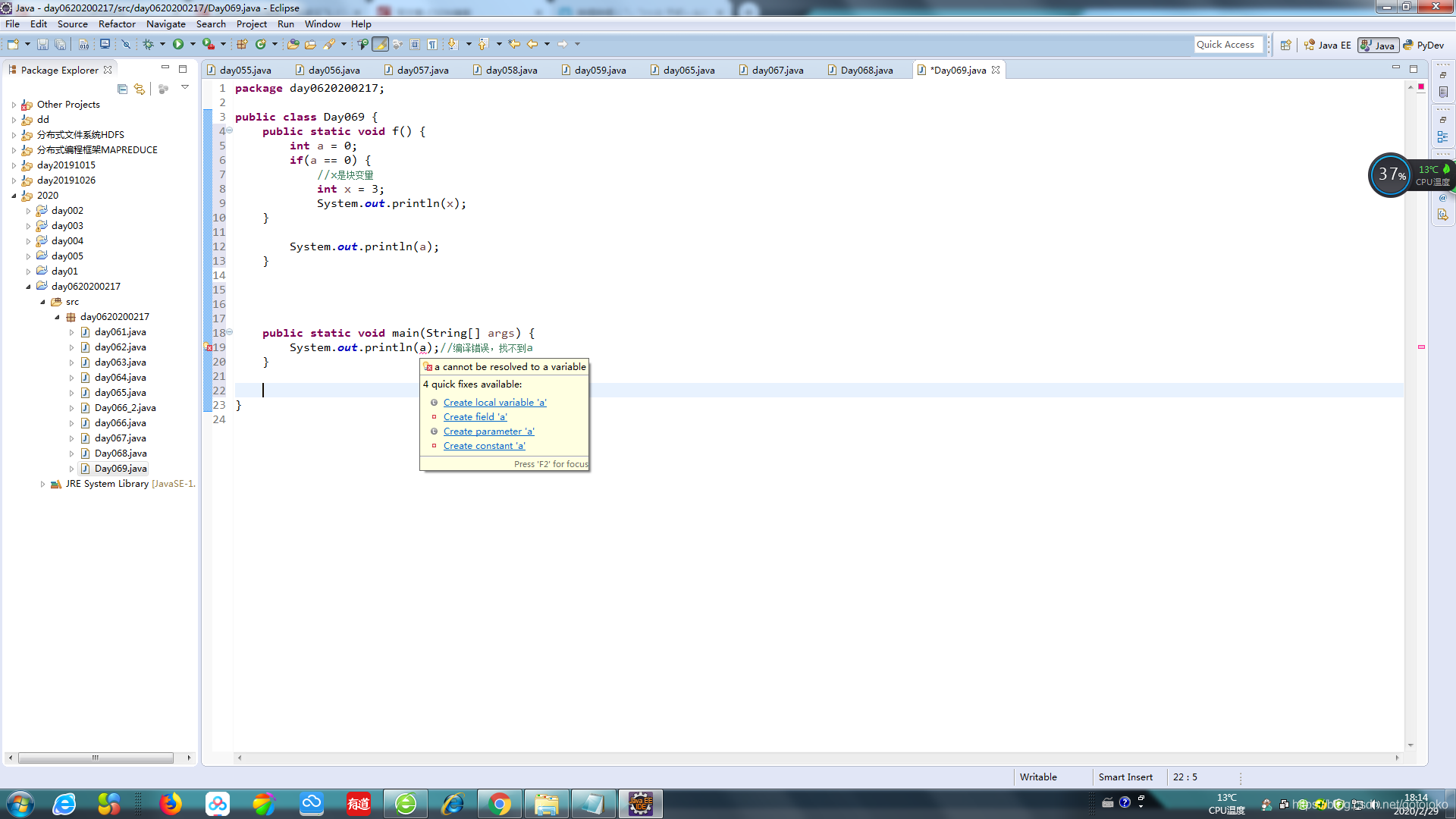
Task: Open Chrome from the taskbar
Action: point(500,804)
